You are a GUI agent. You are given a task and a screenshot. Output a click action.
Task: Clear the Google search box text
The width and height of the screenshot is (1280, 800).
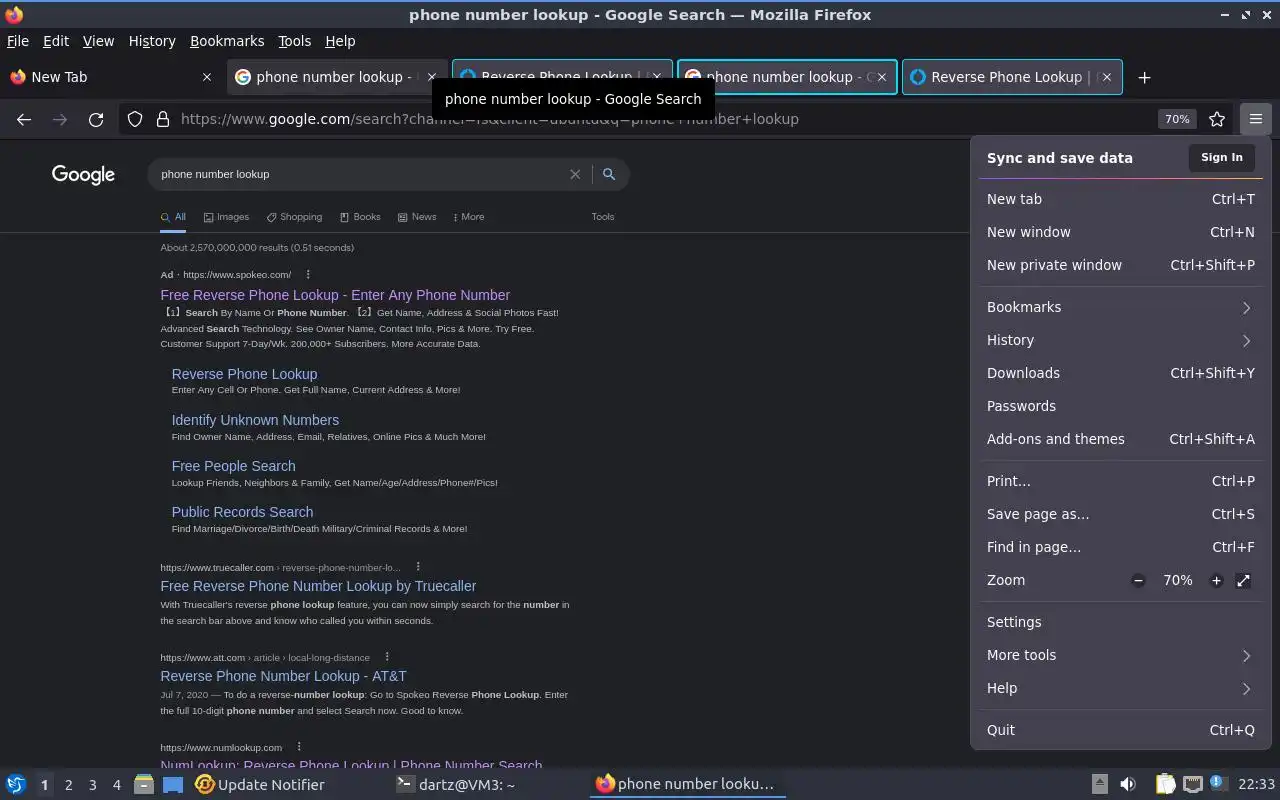click(575, 174)
